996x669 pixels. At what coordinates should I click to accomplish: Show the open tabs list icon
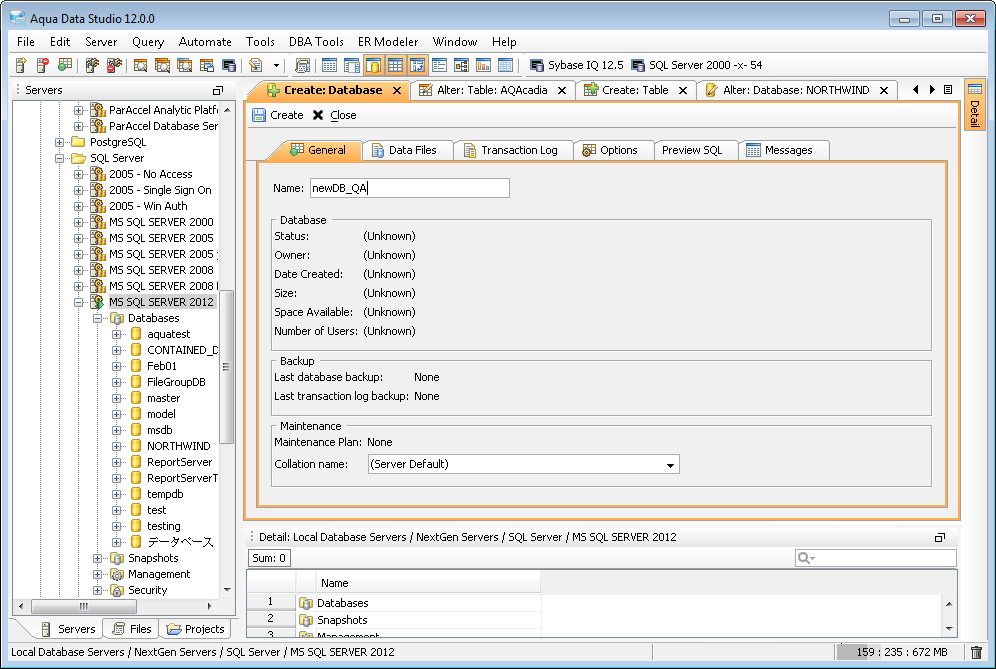pos(948,90)
